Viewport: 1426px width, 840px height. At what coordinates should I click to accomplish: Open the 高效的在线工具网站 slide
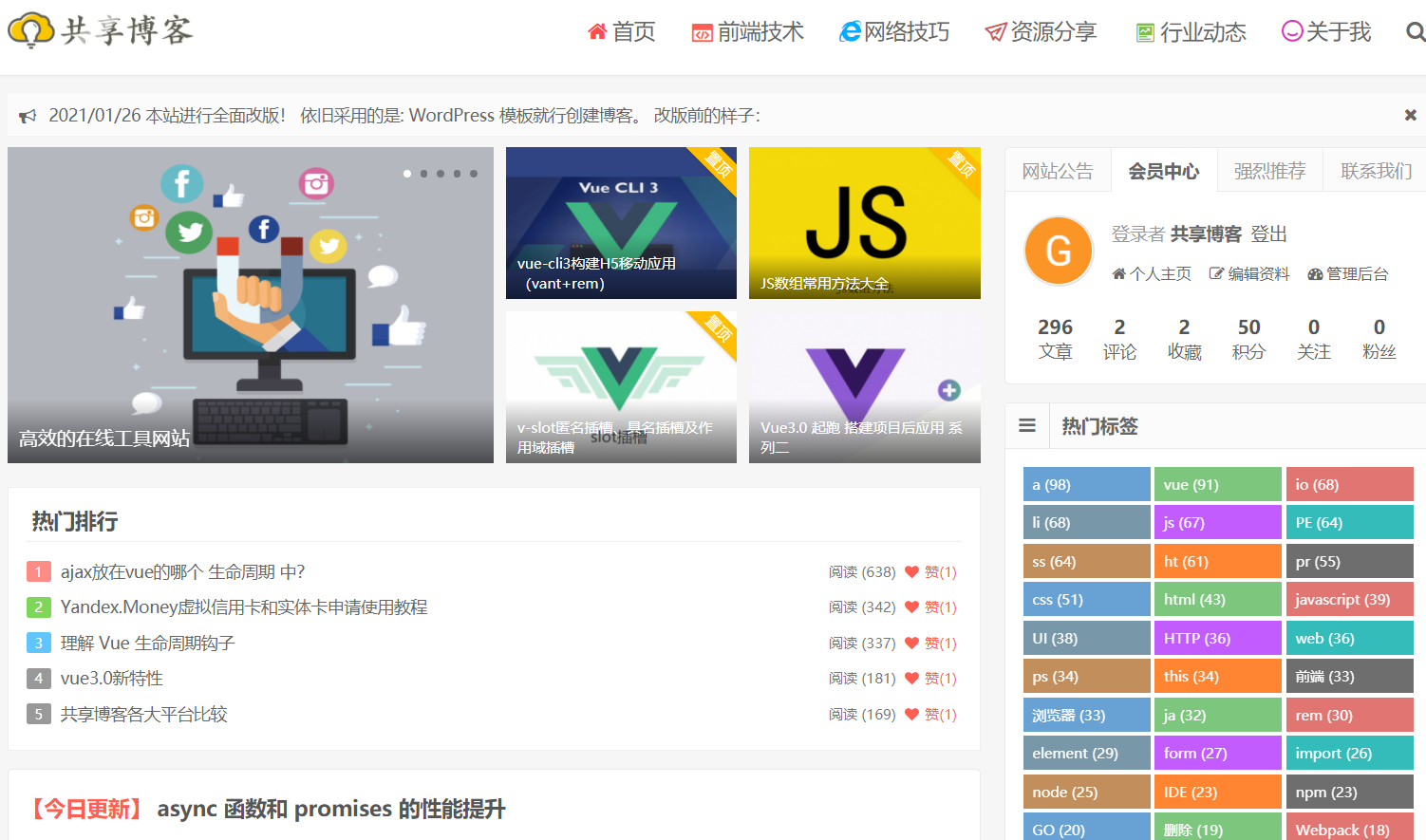[251, 305]
